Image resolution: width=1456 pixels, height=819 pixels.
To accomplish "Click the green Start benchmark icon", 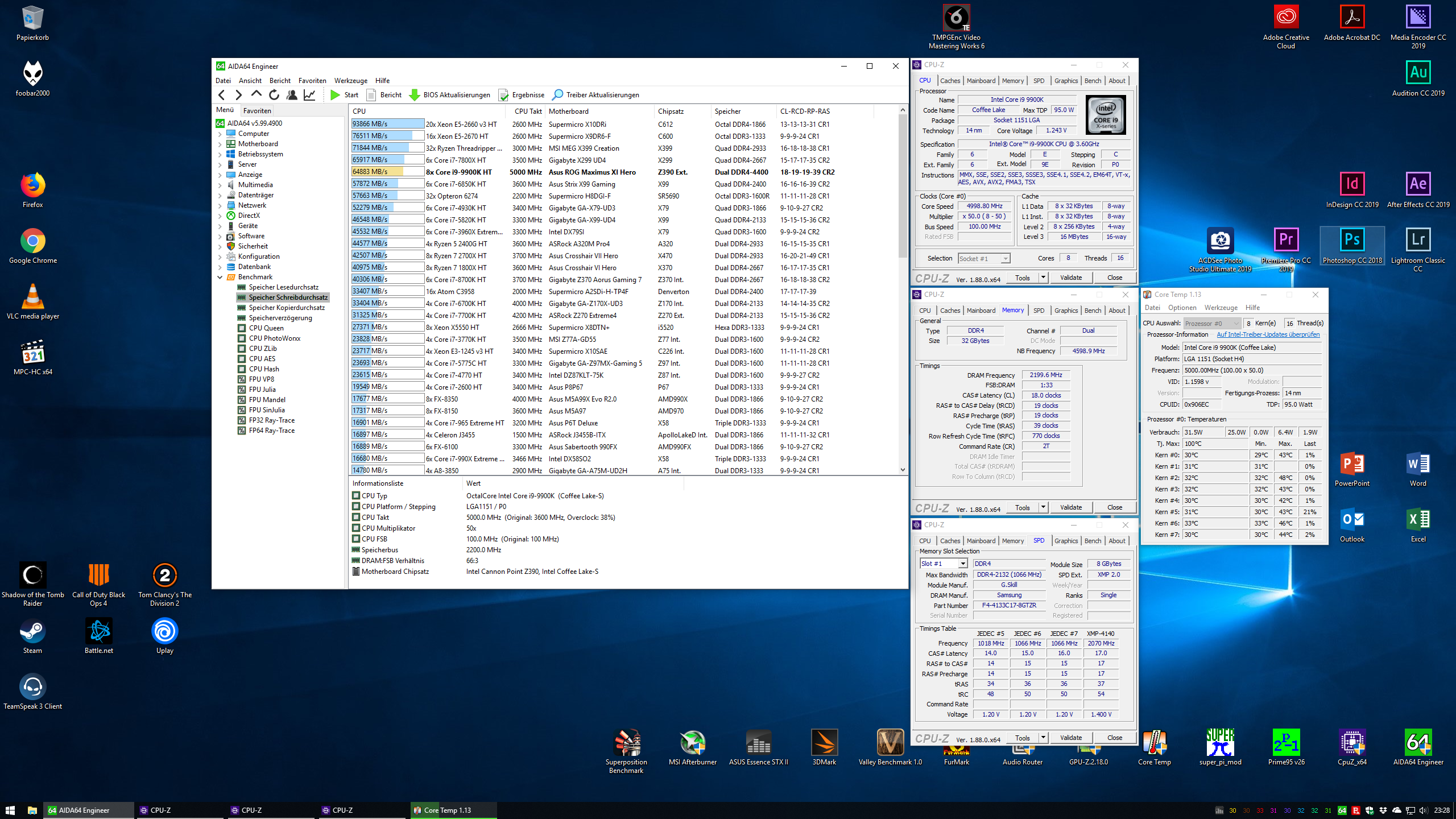I will coord(336,95).
